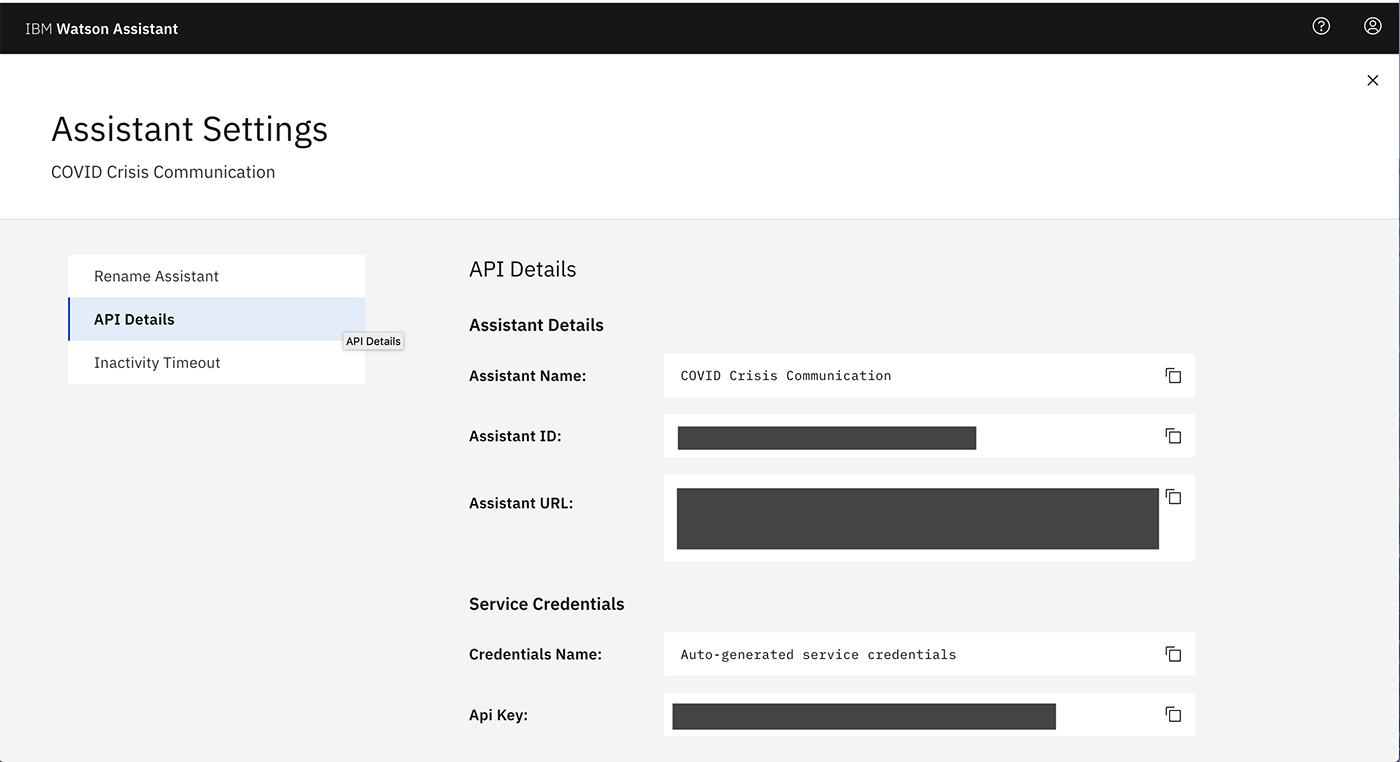Image resolution: width=1400 pixels, height=762 pixels.
Task: Select Rename Assistant in the sidebar
Action: pyautogui.click(x=216, y=276)
